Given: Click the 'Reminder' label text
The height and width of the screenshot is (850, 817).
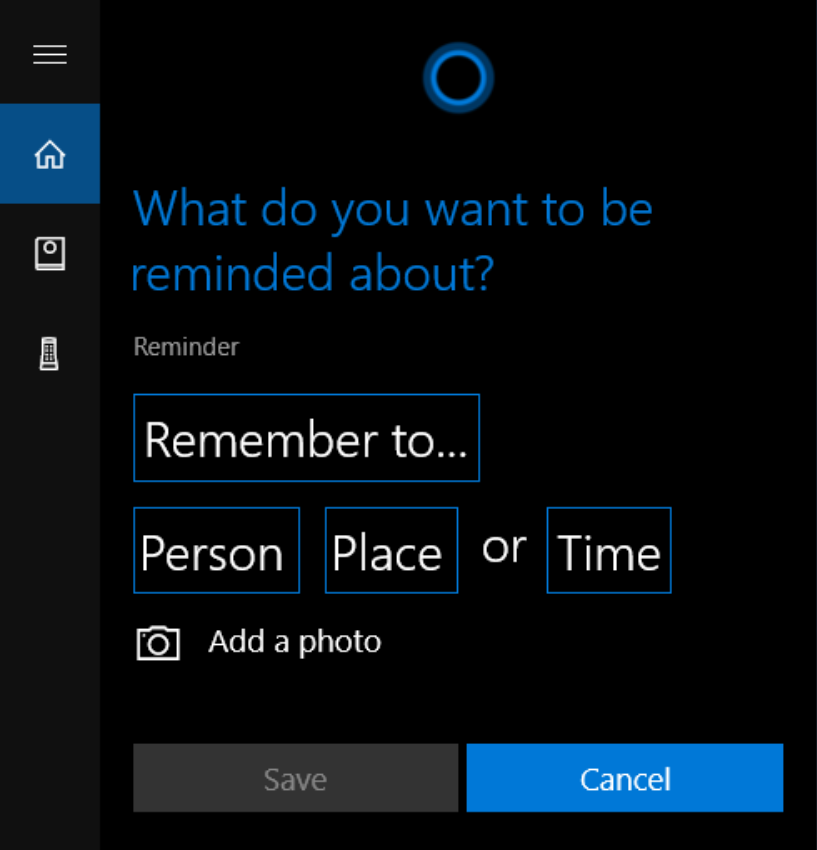Looking at the screenshot, I should 186,347.
